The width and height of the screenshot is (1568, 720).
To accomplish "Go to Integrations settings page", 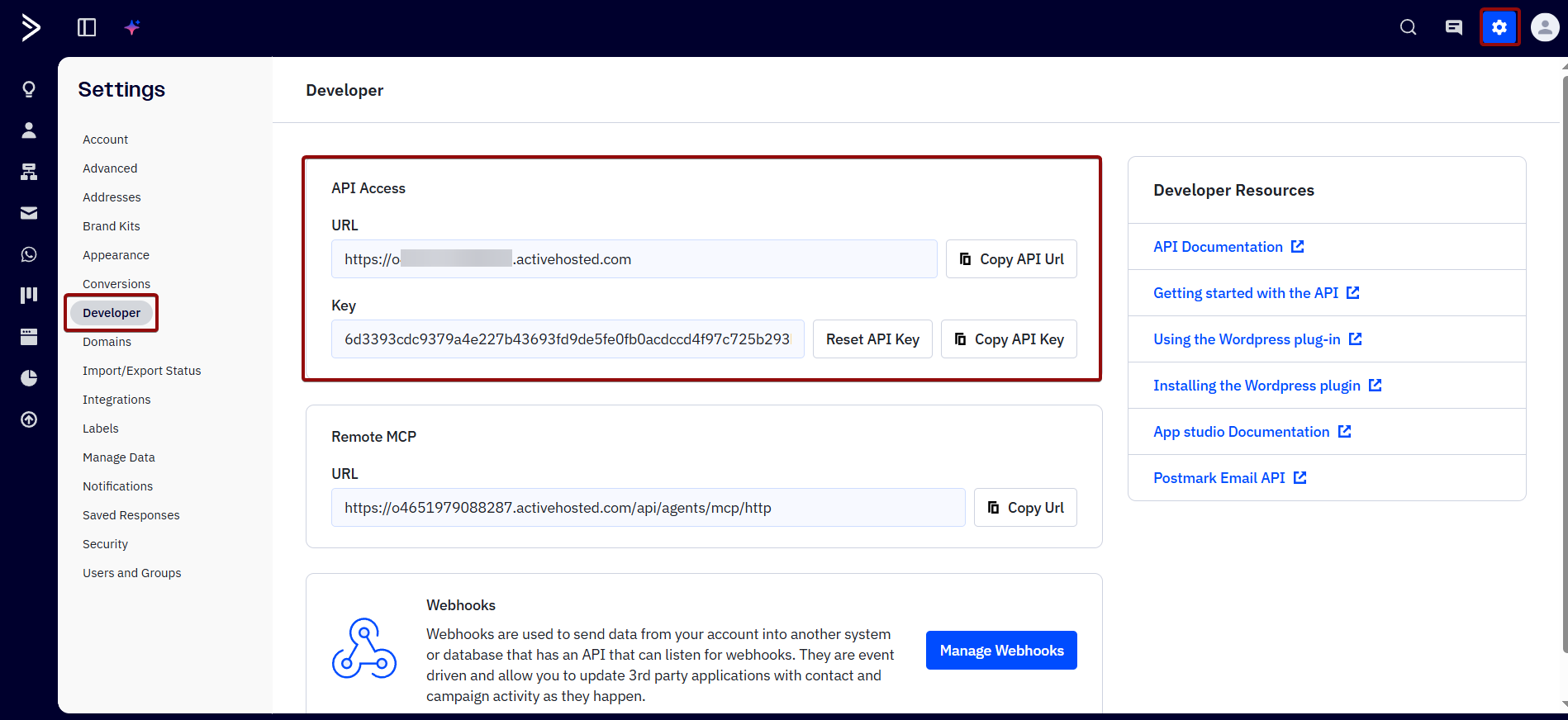I will click(116, 400).
